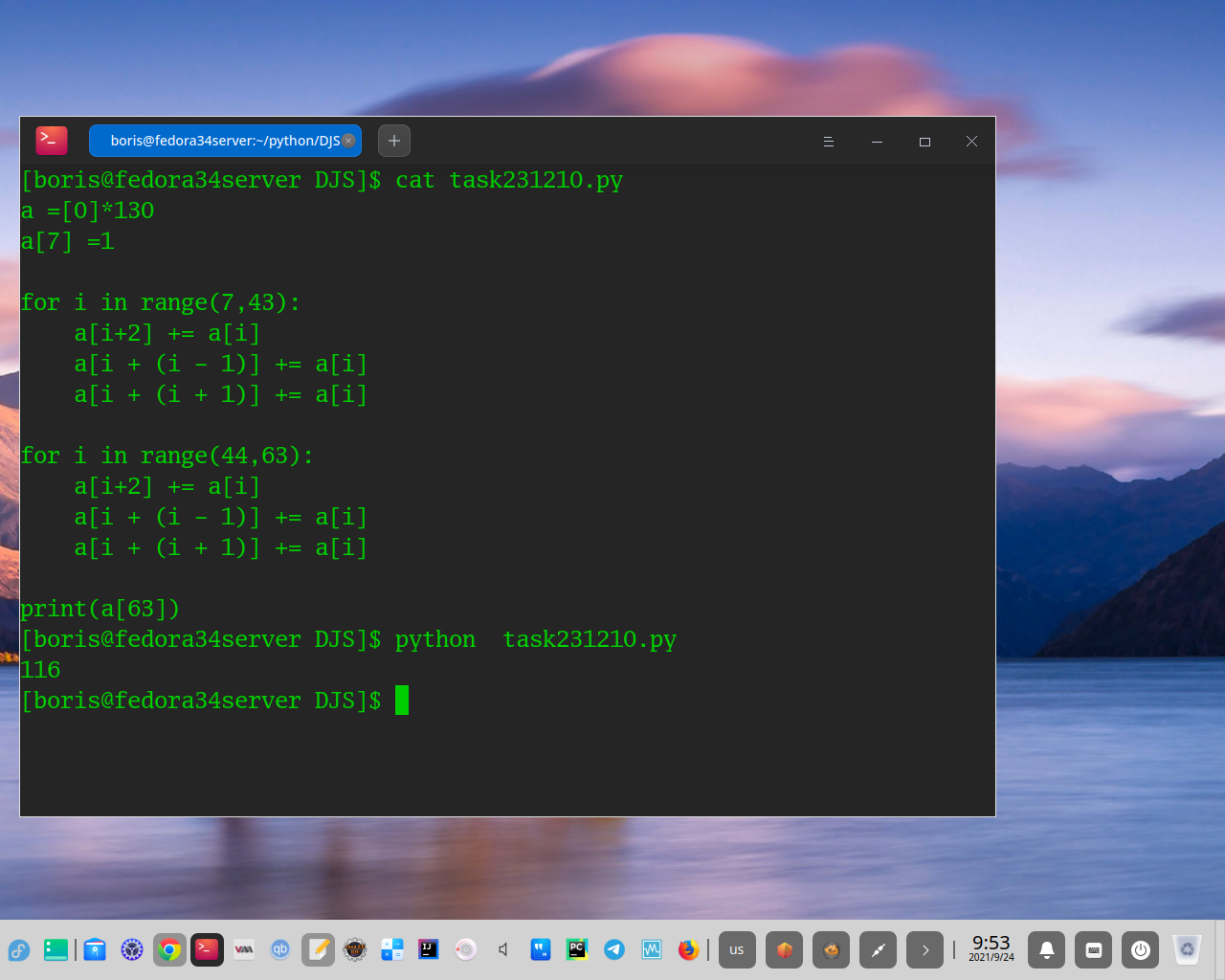Open a new terminal tab with plus button

[393, 140]
